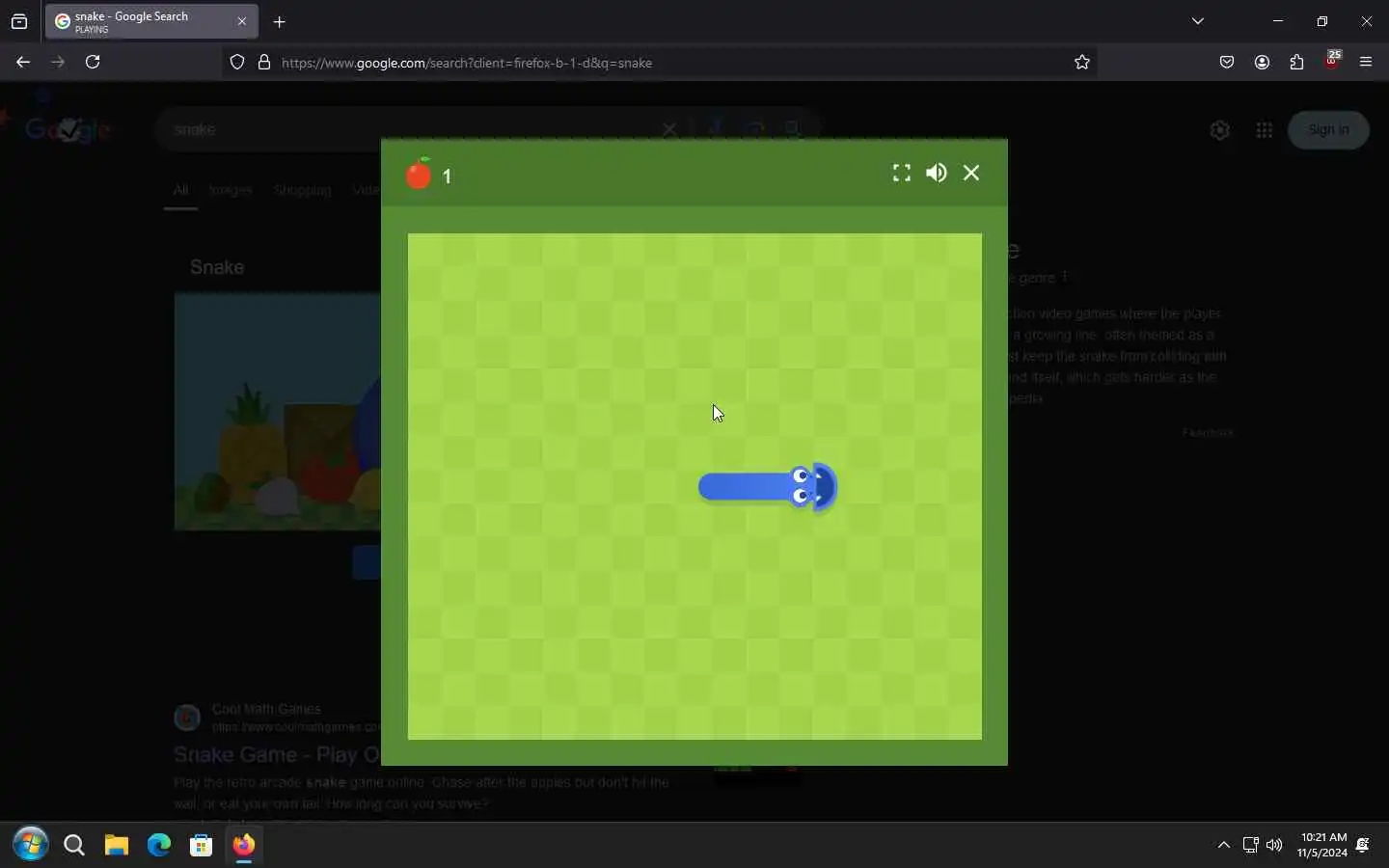Screen dimensions: 1389x868
Task: Open tracking protection shield info
Action: [237, 63]
